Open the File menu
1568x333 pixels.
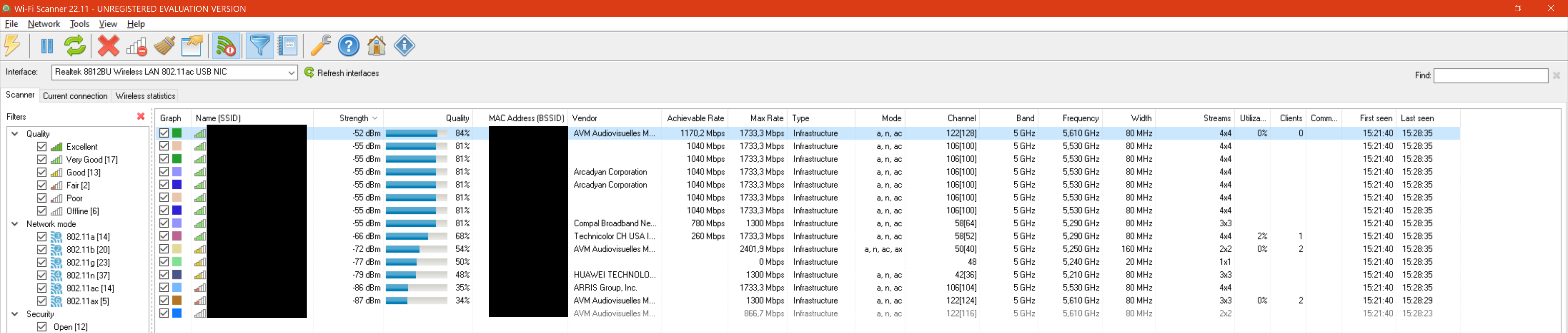(x=11, y=24)
